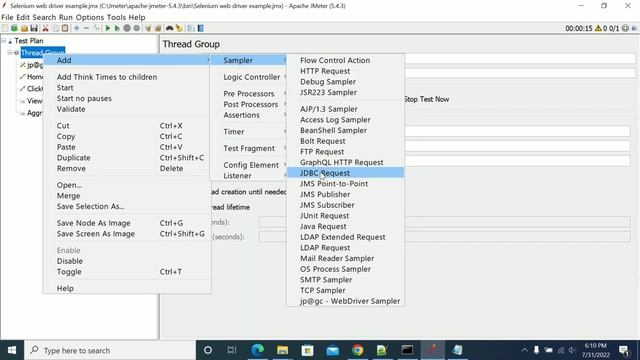Expand the Pre Processors submenu
This screenshot has width=640, height=360.
point(248,93)
